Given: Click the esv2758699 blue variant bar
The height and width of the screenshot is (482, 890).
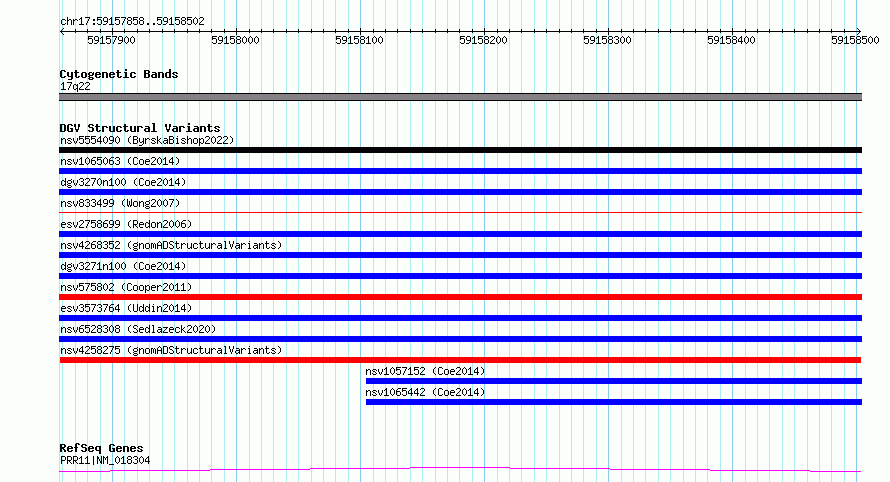Looking at the screenshot, I should [460, 234].
